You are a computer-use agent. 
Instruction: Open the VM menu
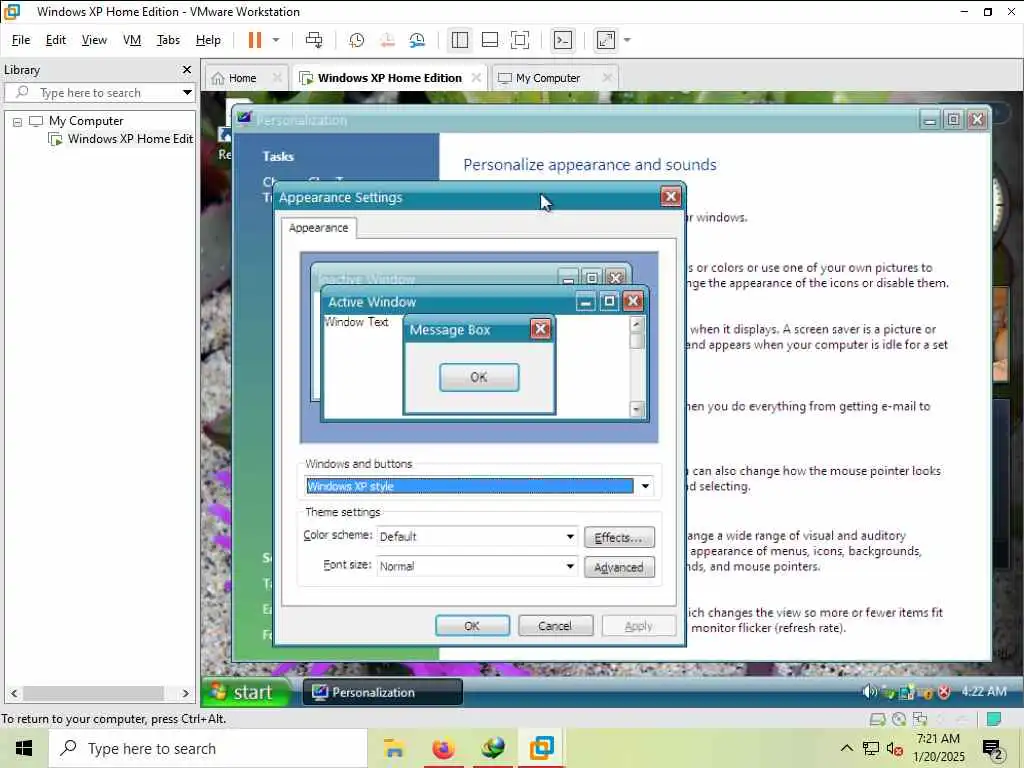point(132,40)
